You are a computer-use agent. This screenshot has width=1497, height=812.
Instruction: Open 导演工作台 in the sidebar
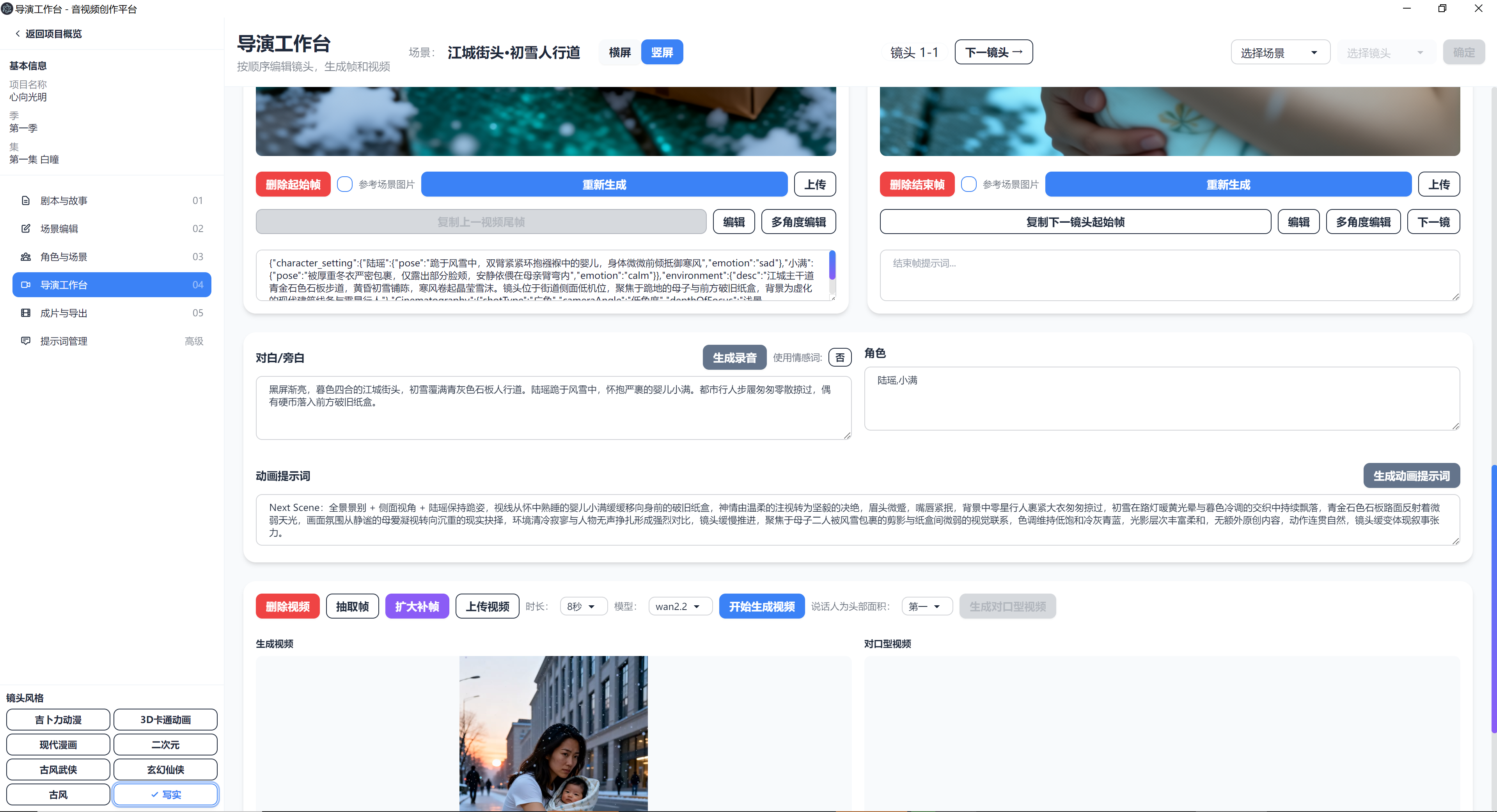112,285
